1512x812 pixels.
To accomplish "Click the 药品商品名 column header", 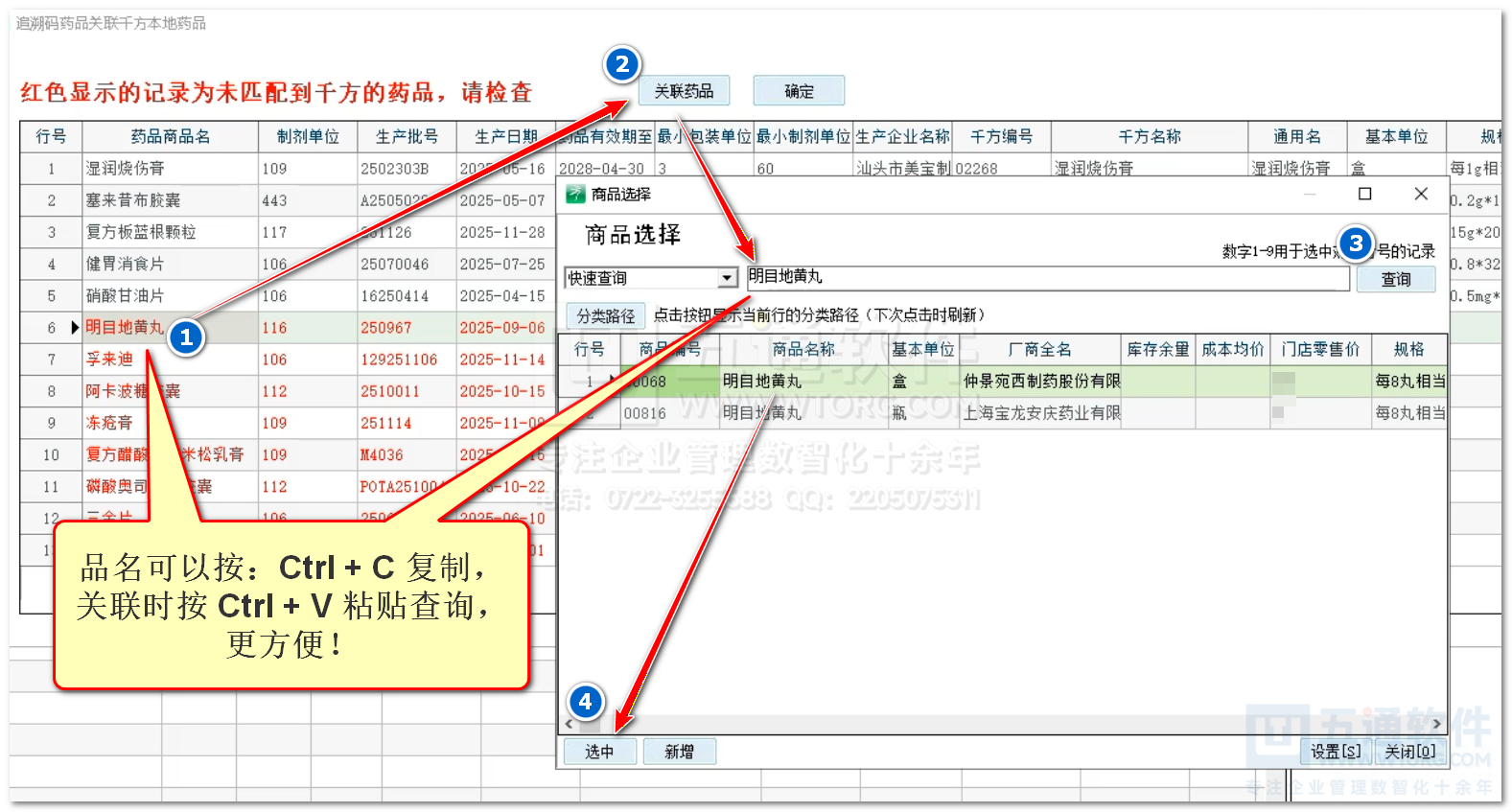I will (170, 137).
